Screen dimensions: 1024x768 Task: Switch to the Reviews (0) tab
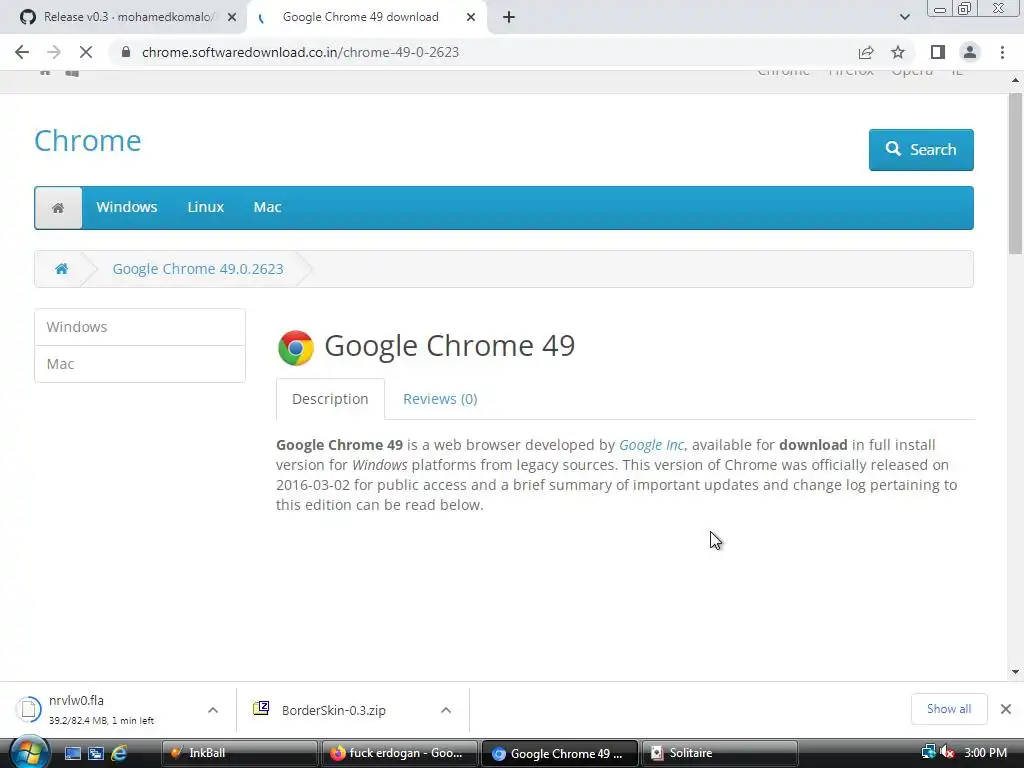click(440, 399)
